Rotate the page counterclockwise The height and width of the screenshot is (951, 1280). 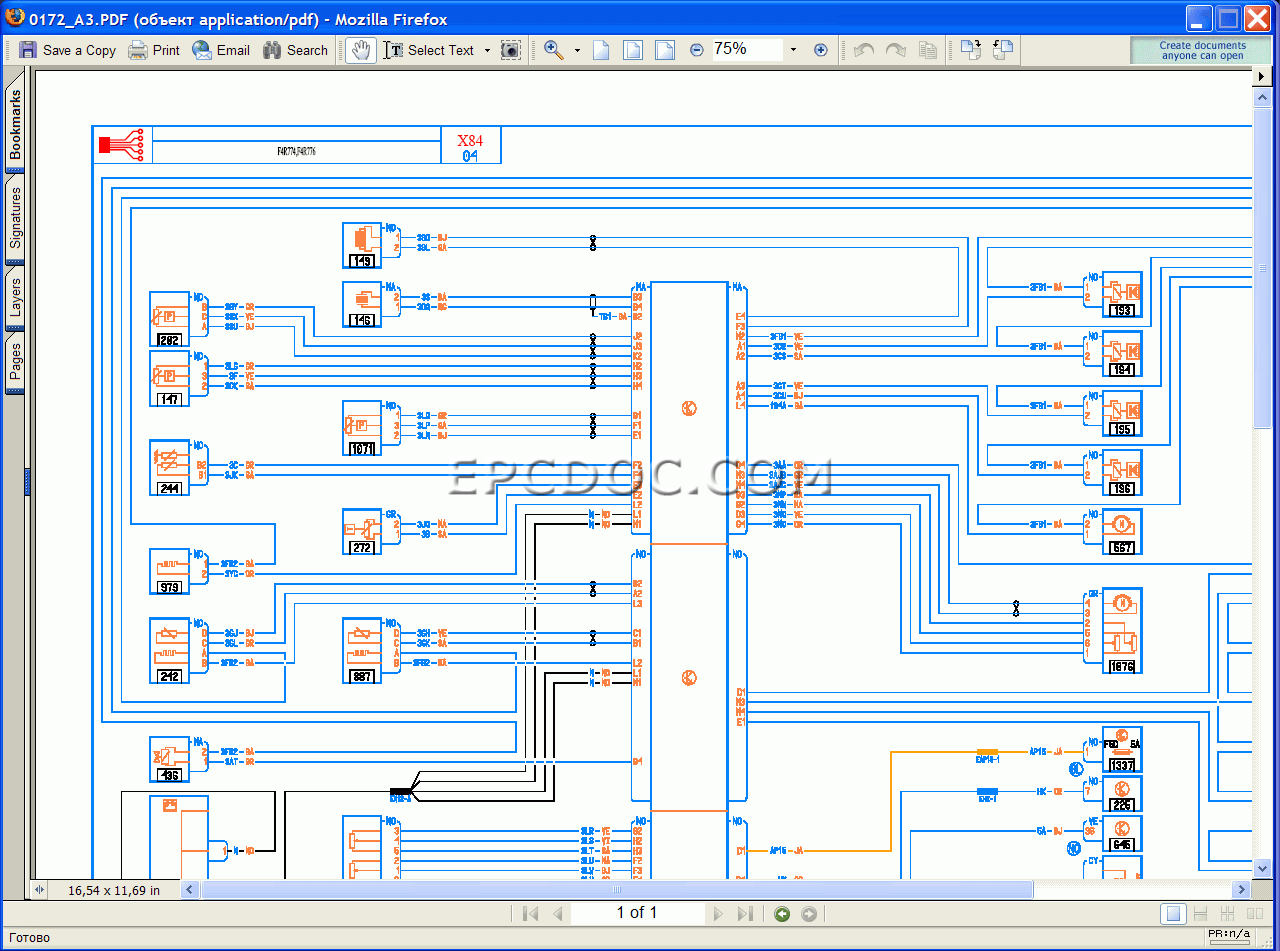(865, 50)
